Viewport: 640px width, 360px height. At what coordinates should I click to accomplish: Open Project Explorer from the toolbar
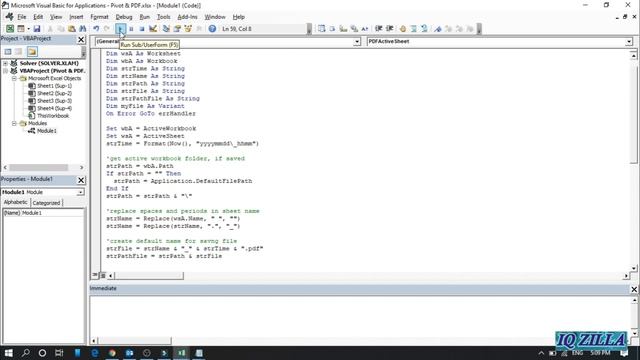[166, 29]
